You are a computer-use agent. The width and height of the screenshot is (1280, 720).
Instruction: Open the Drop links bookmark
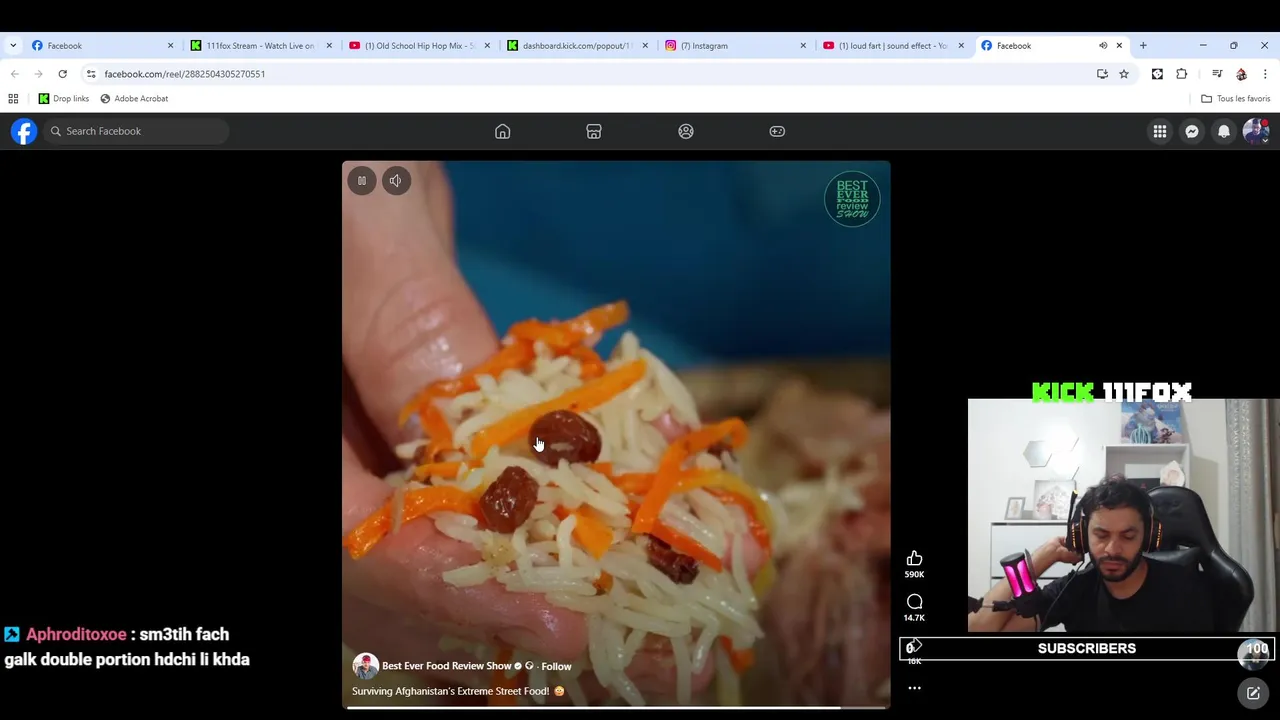[x=64, y=98]
